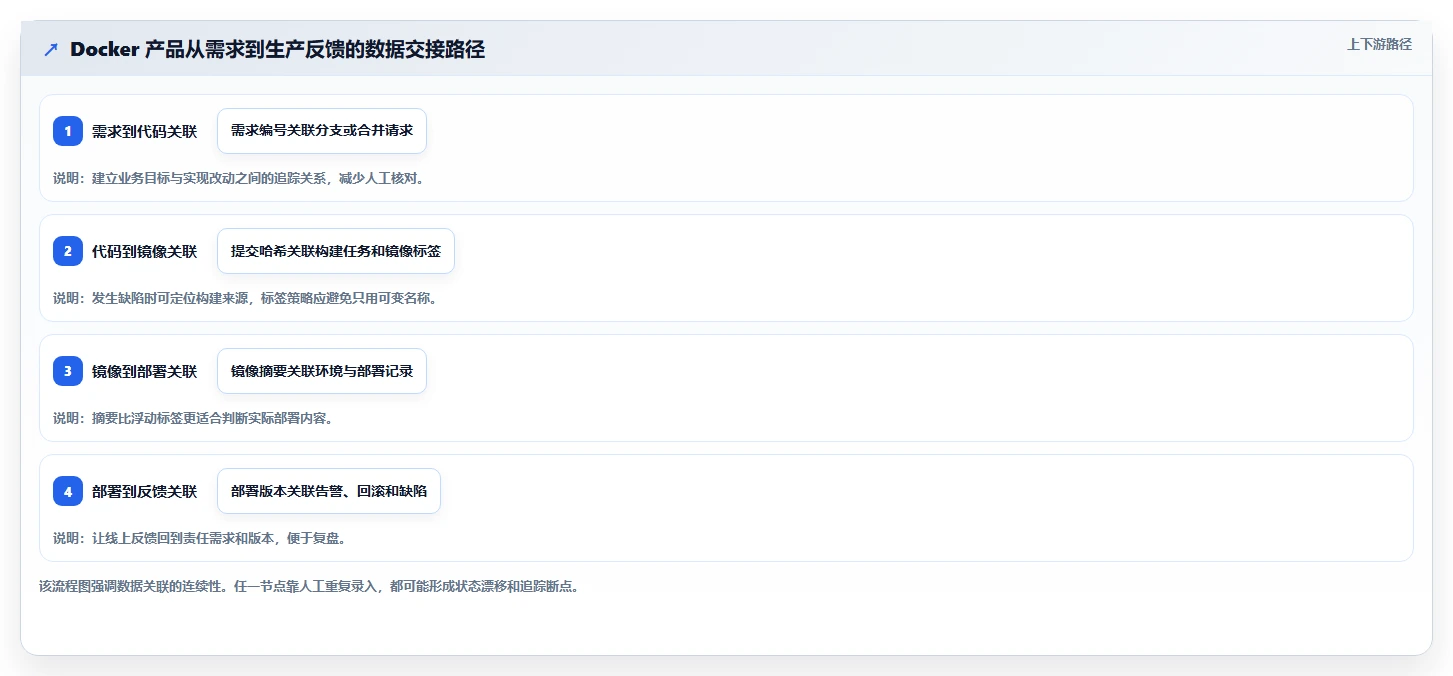Click the 部署到反馈关联 step label

(144, 491)
